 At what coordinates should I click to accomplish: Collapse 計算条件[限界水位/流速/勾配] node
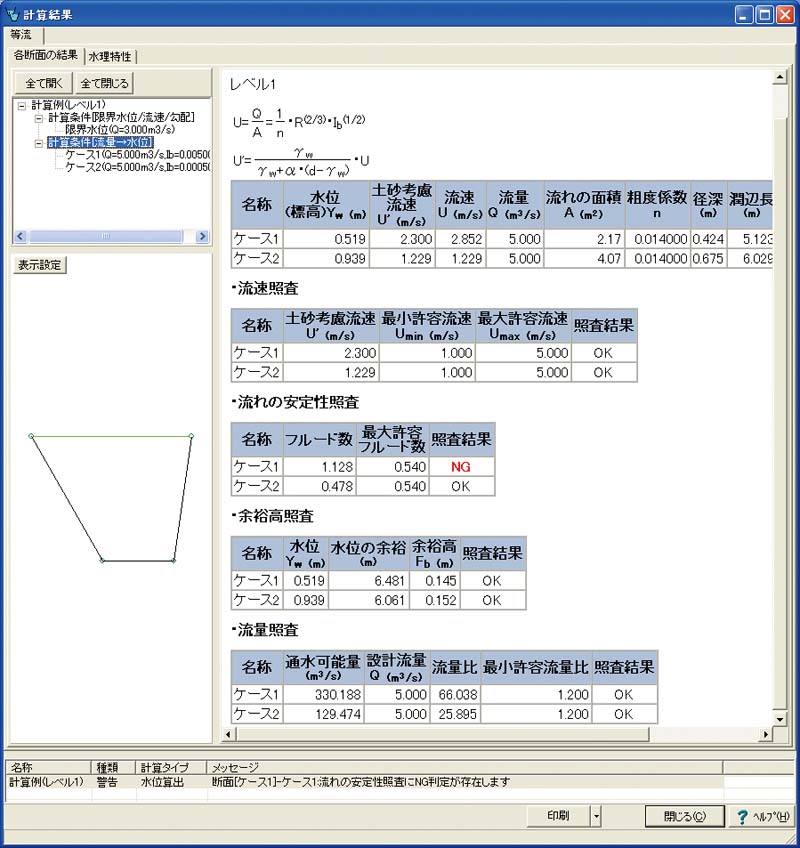pyautogui.click(x=38, y=118)
